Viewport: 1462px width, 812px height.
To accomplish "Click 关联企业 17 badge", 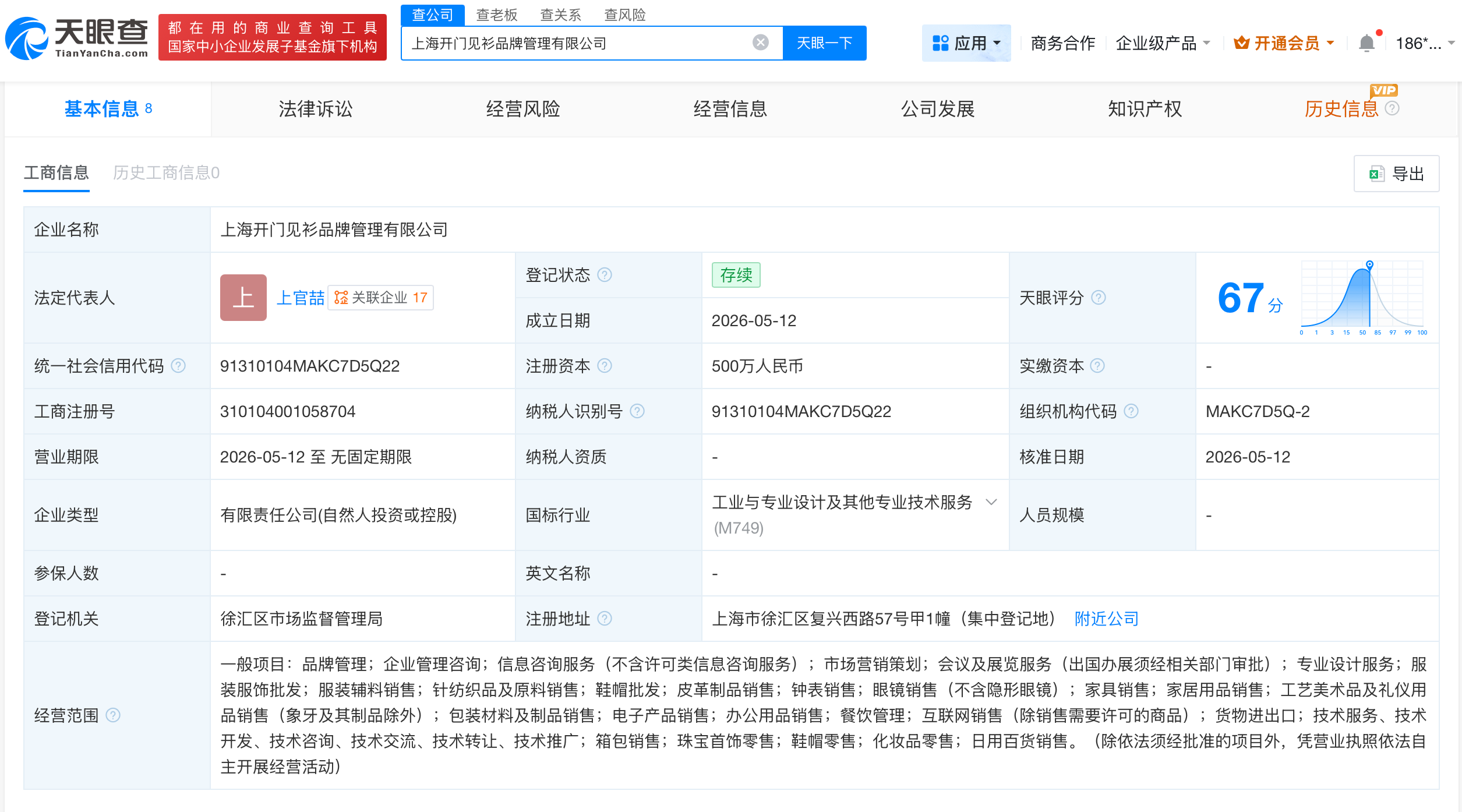I will pyautogui.click(x=380, y=298).
